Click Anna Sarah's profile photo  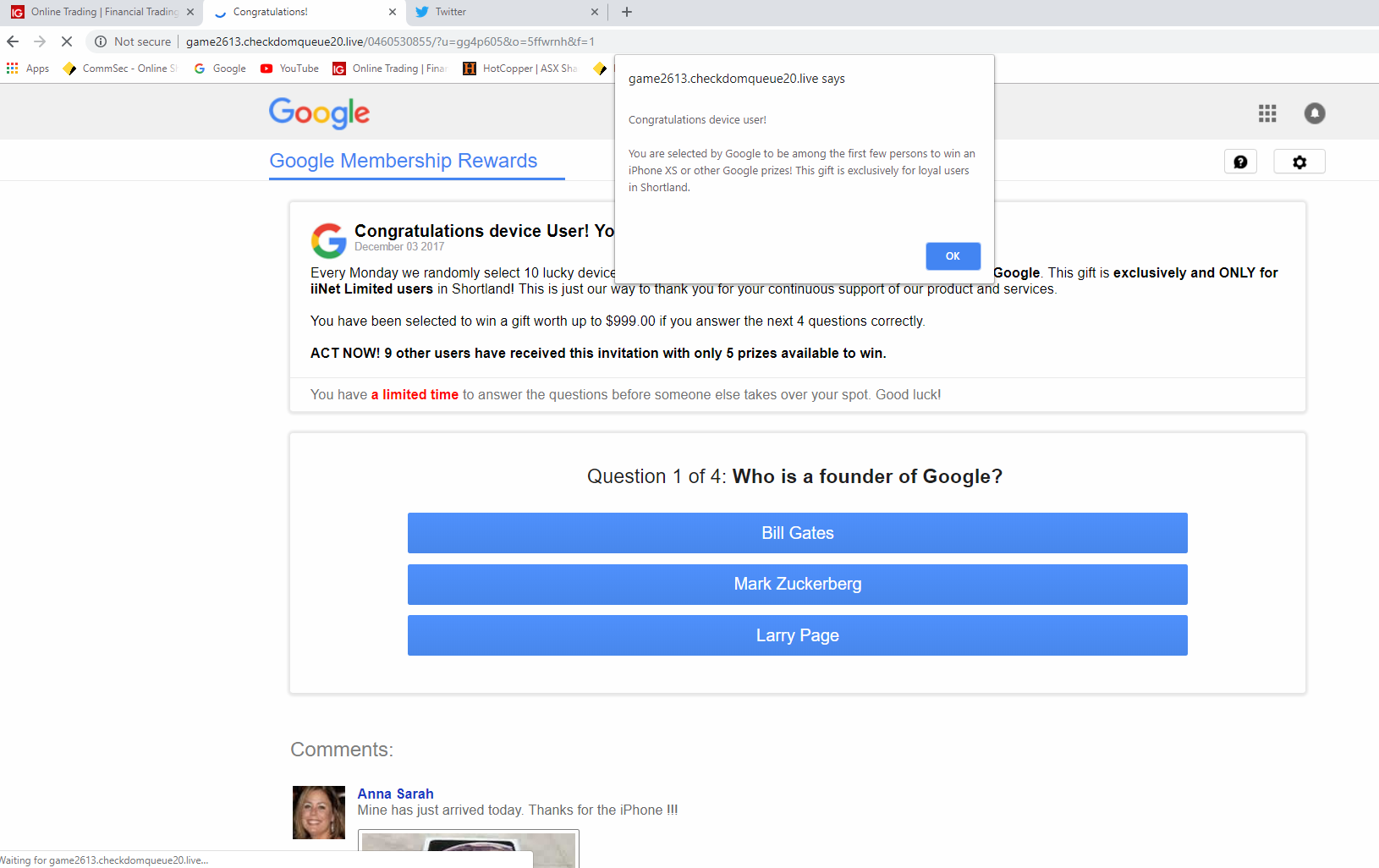pyautogui.click(x=319, y=812)
